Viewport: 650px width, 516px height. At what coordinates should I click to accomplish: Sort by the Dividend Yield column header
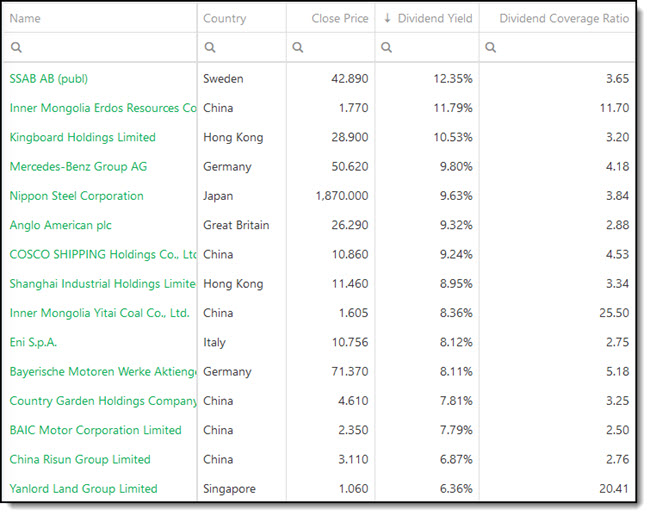(x=435, y=18)
